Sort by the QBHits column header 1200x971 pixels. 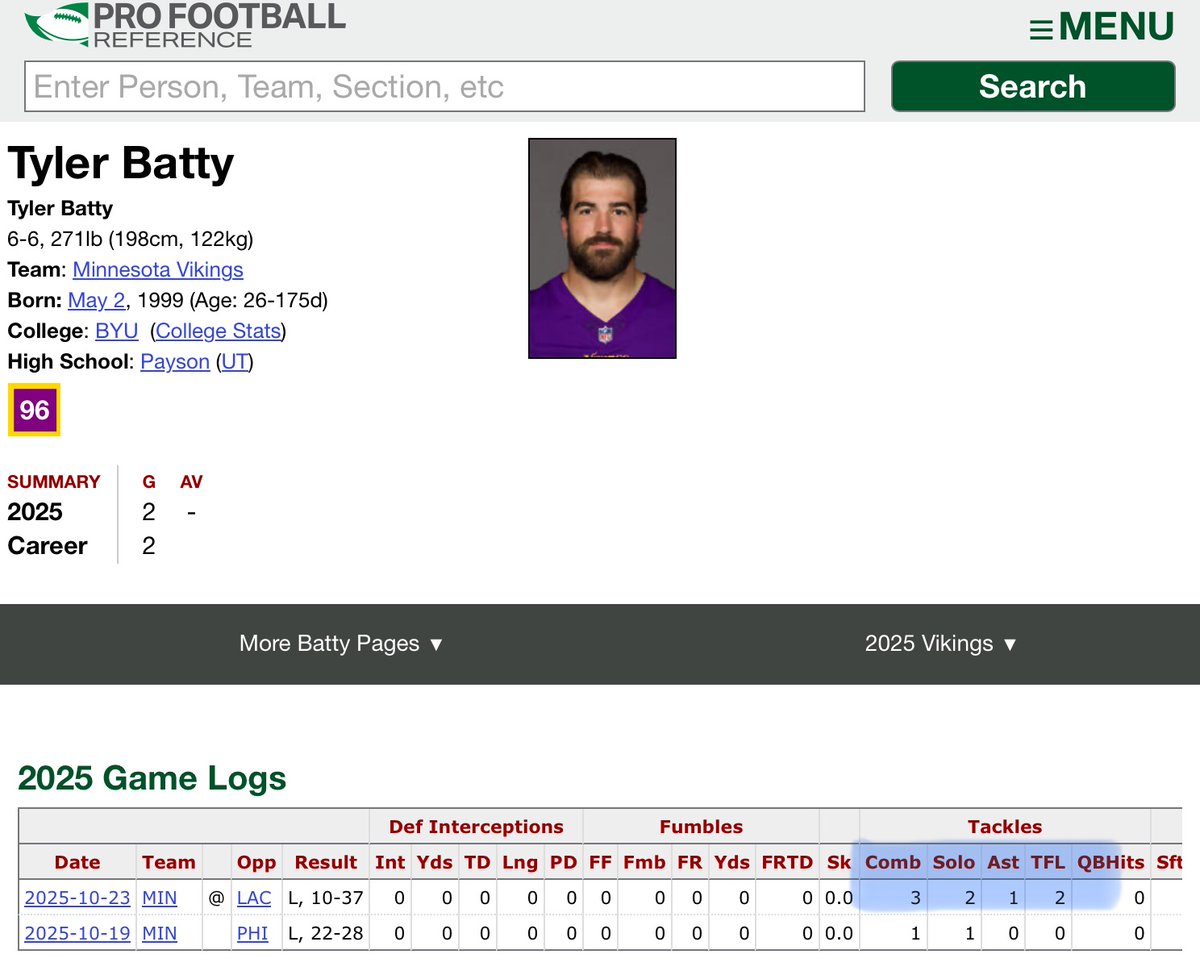(1111, 862)
